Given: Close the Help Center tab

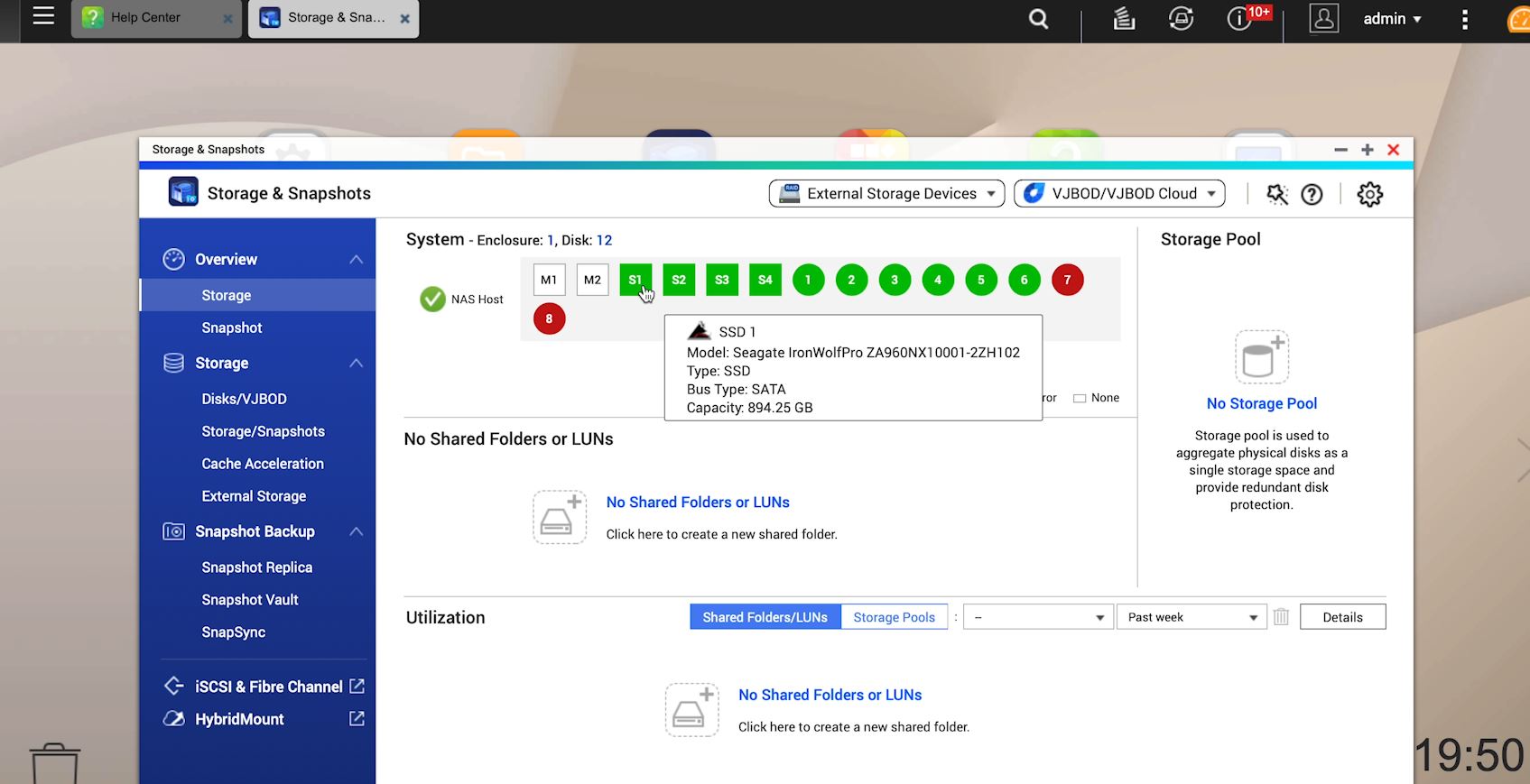Looking at the screenshot, I should [227, 18].
